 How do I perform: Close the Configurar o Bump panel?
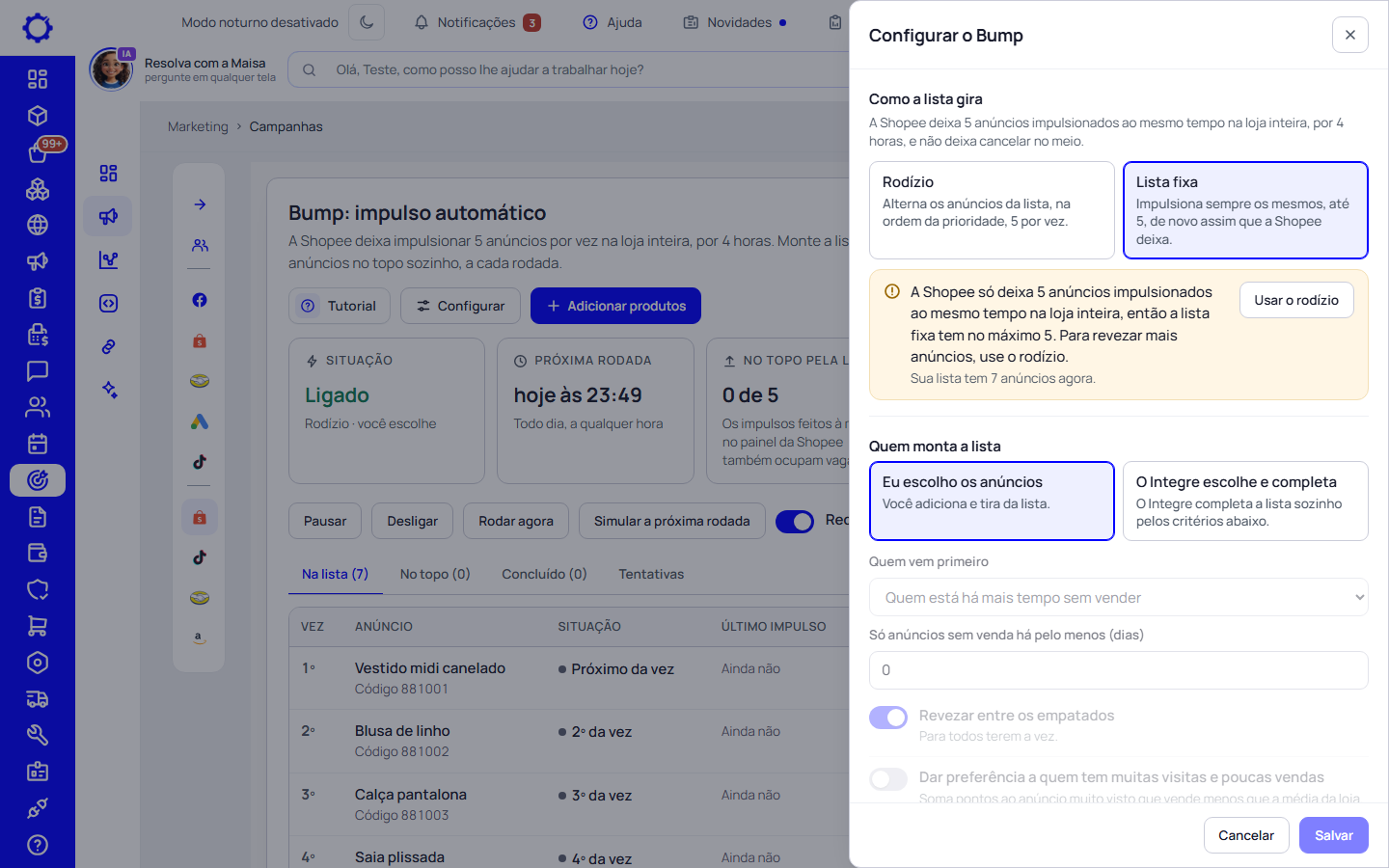pyautogui.click(x=1350, y=35)
